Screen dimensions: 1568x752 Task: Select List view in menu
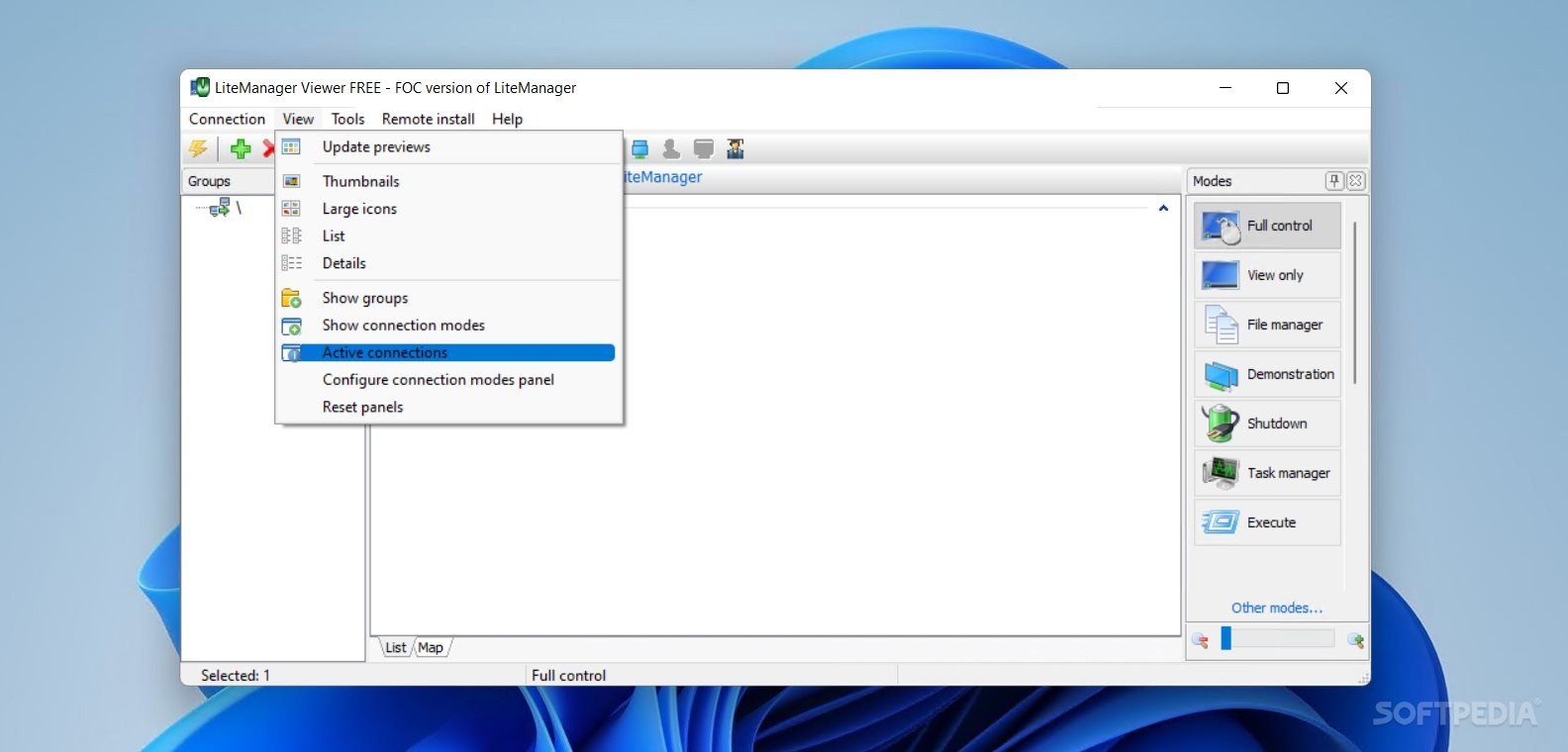tap(449, 235)
